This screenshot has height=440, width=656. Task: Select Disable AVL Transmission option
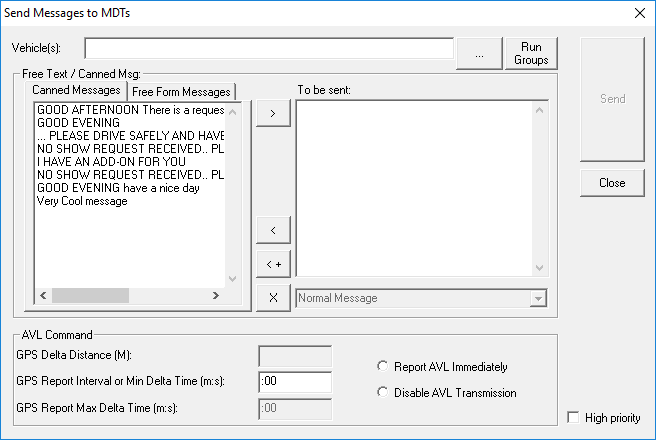tap(382, 393)
